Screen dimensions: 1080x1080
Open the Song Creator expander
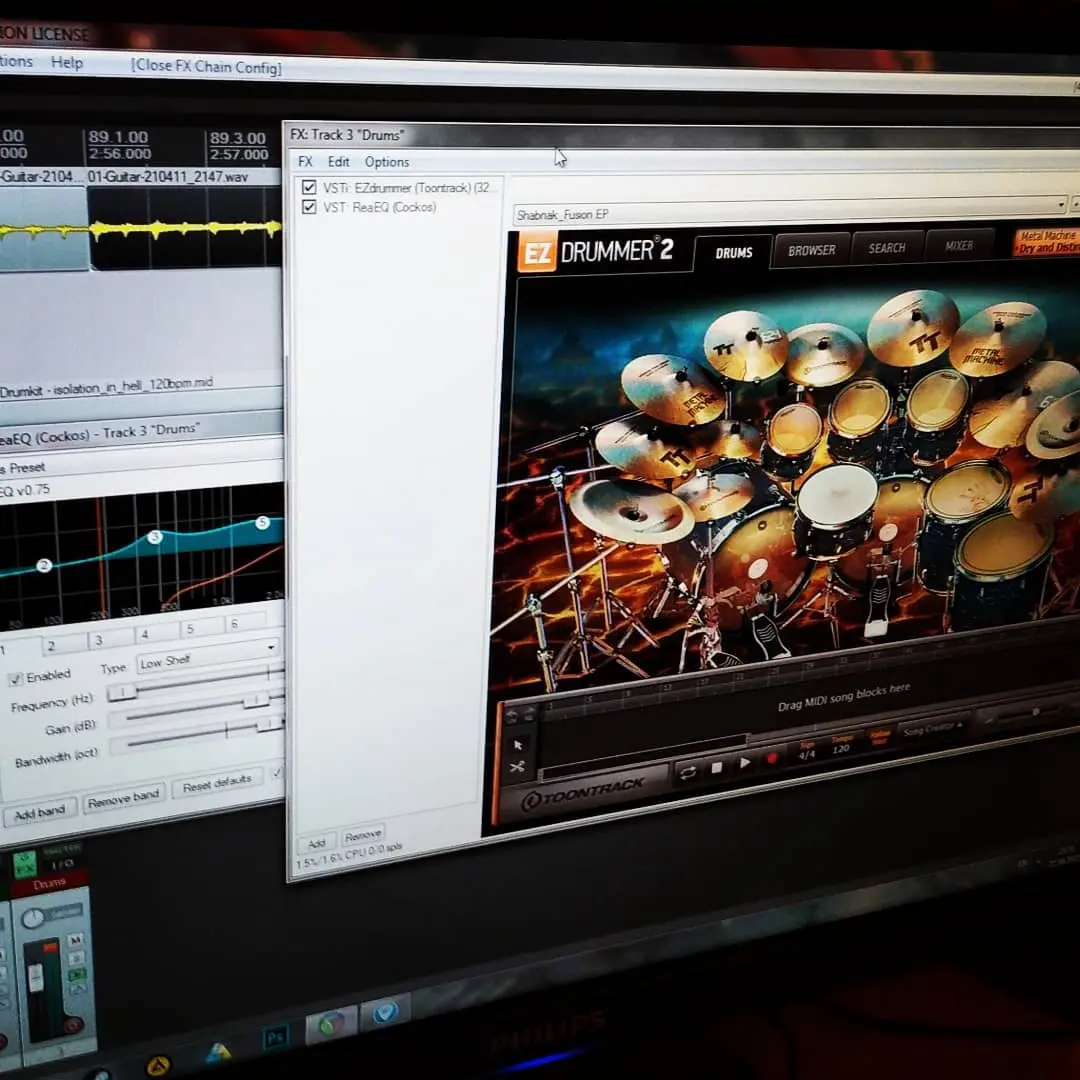[932, 727]
